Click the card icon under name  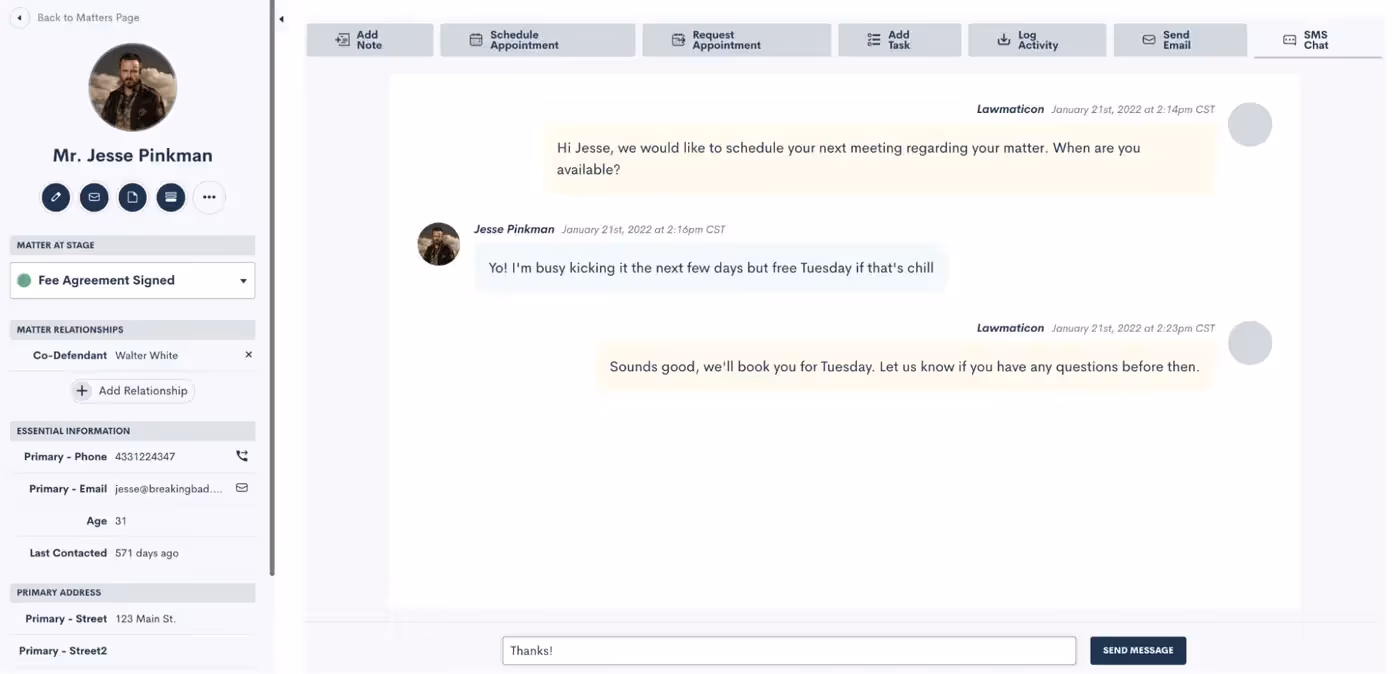click(171, 197)
